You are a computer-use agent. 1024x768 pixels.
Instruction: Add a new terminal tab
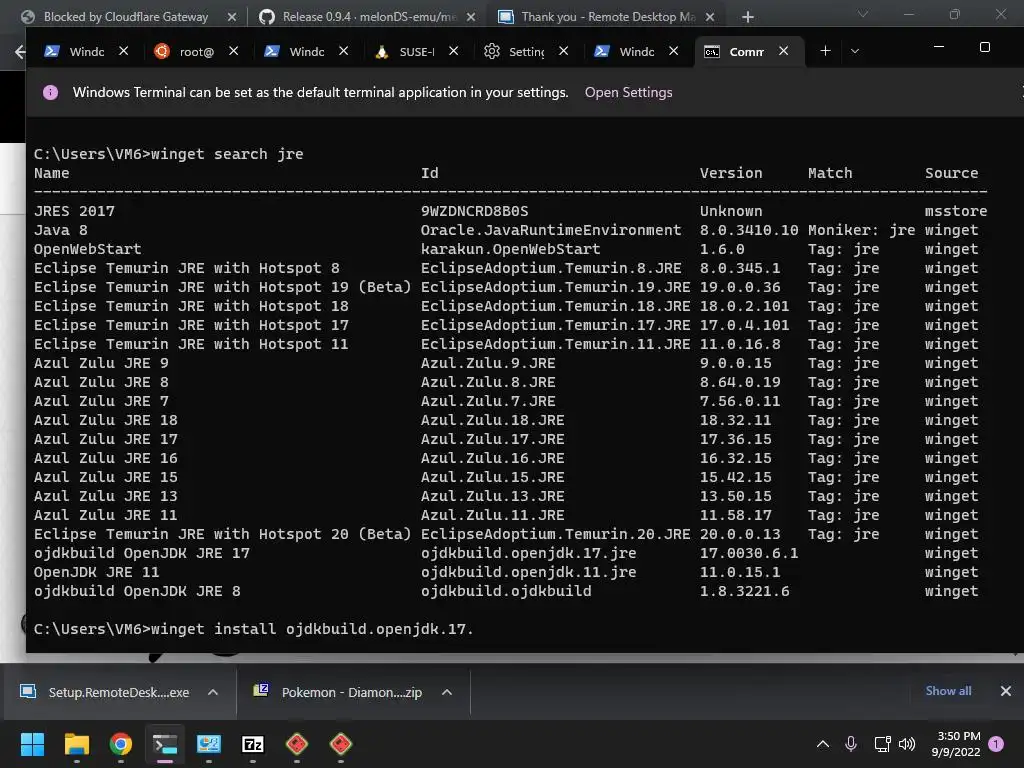[x=825, y=51]
